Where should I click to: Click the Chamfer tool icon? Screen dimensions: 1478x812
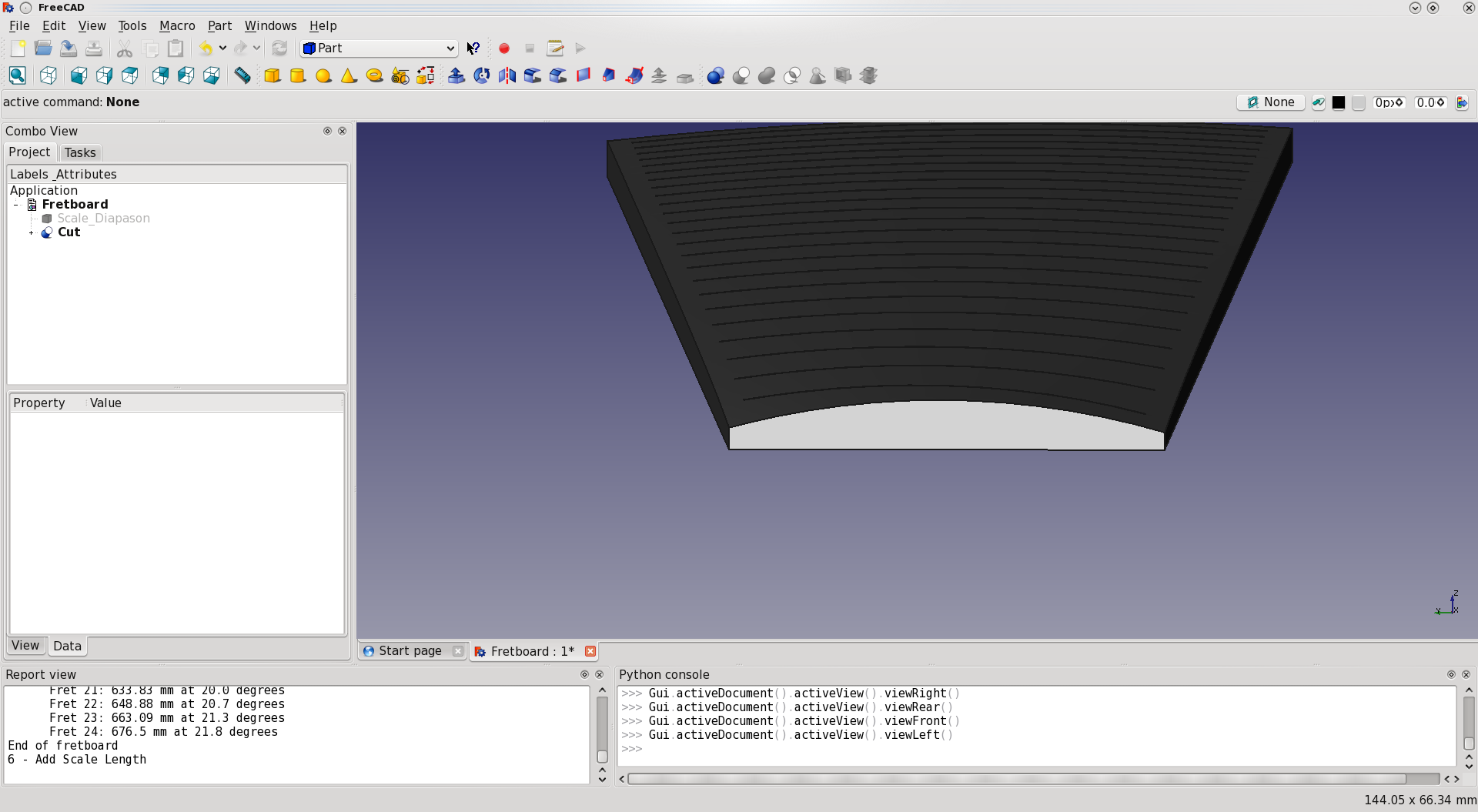[x=557, y=75]
